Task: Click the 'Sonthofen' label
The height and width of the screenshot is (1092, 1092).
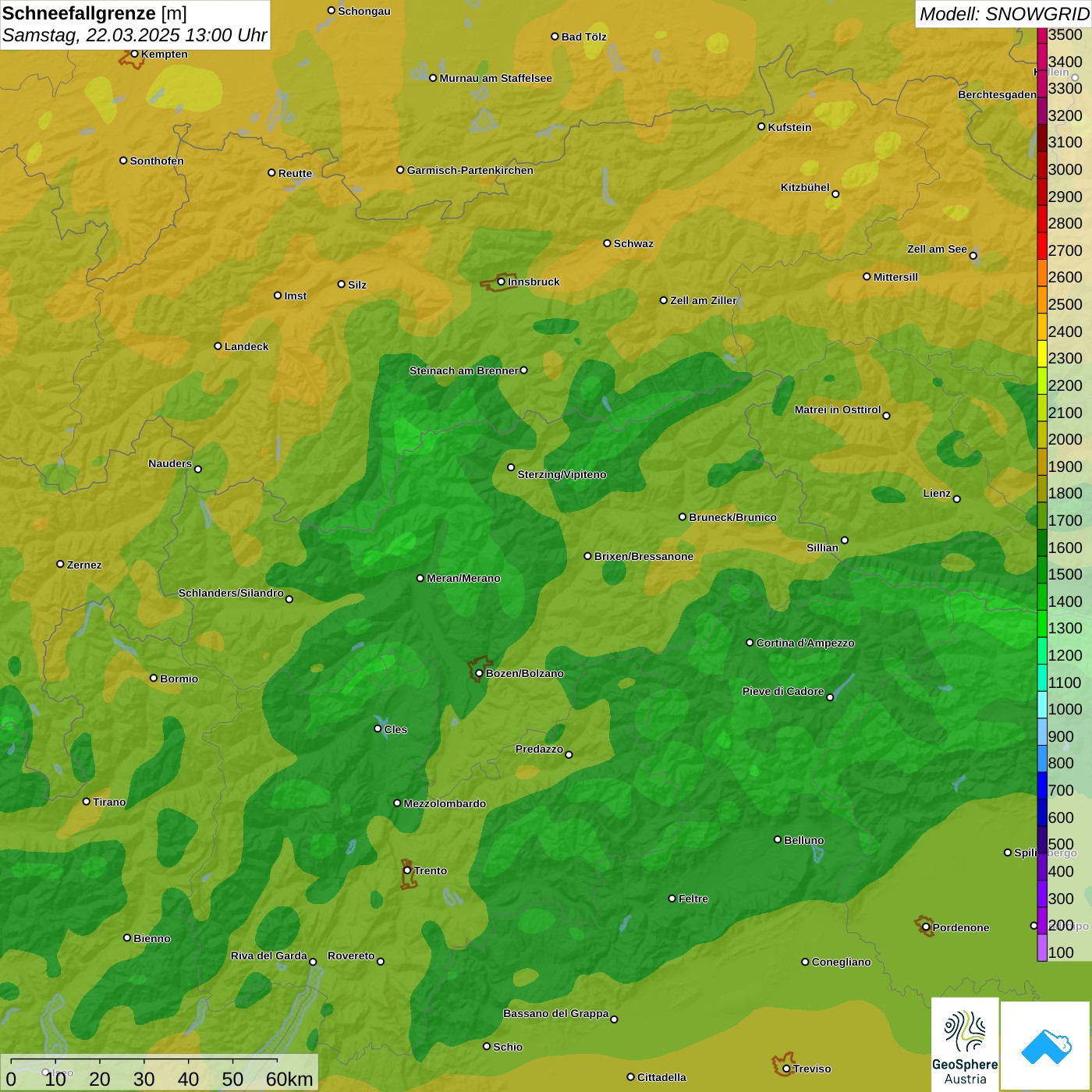Action: click(157, 161)
